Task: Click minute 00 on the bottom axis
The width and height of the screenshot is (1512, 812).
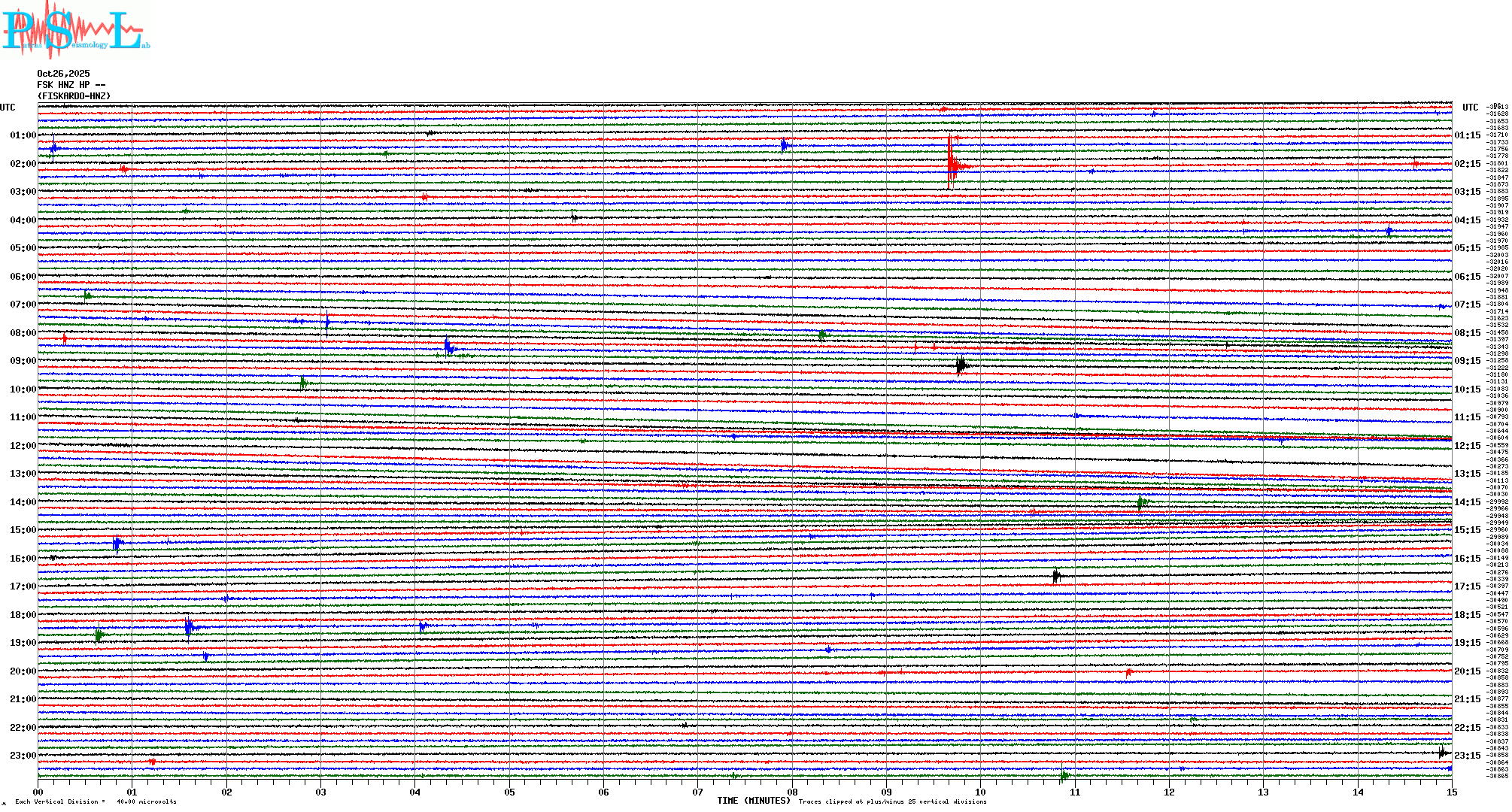Action: point(38,792)
